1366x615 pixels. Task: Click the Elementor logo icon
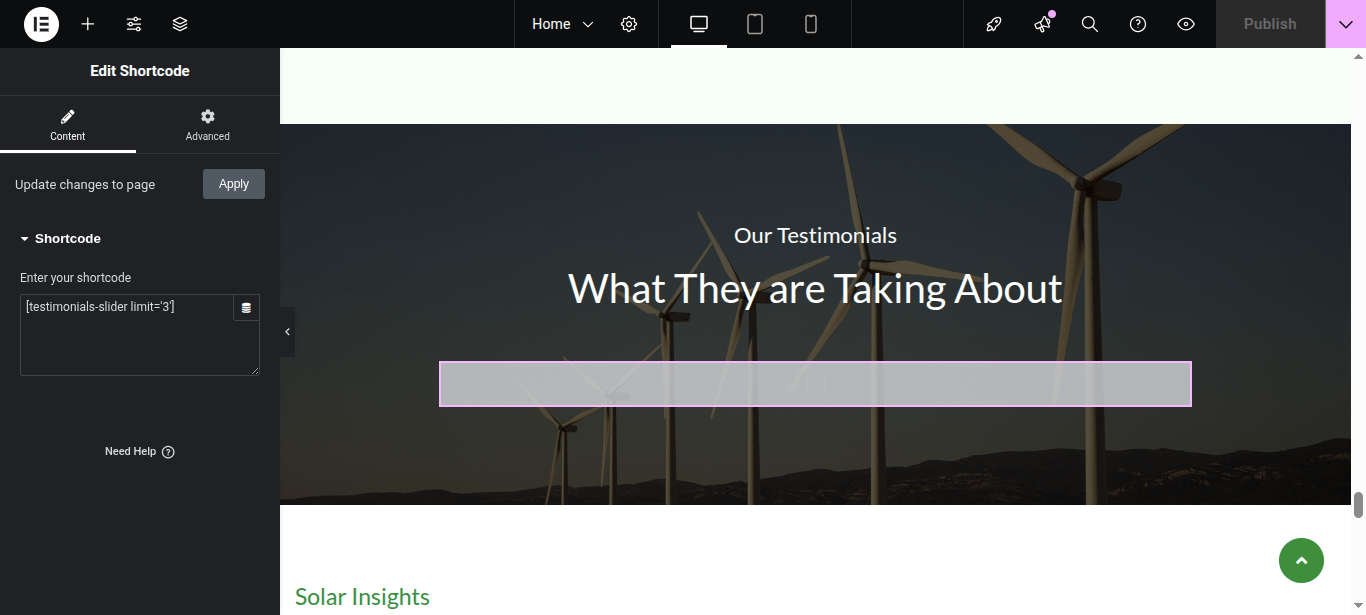point(41,24)
